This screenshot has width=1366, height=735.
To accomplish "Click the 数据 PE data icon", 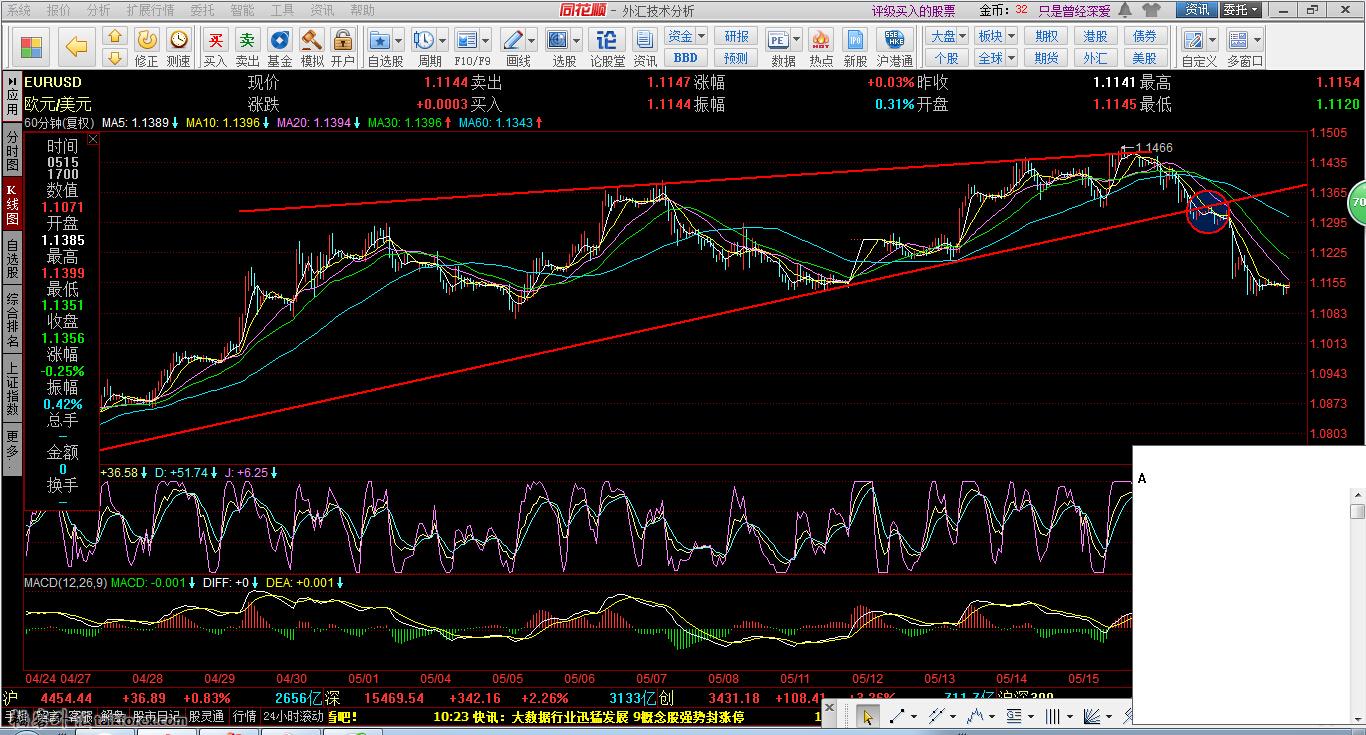I will [x=778, y=40].
